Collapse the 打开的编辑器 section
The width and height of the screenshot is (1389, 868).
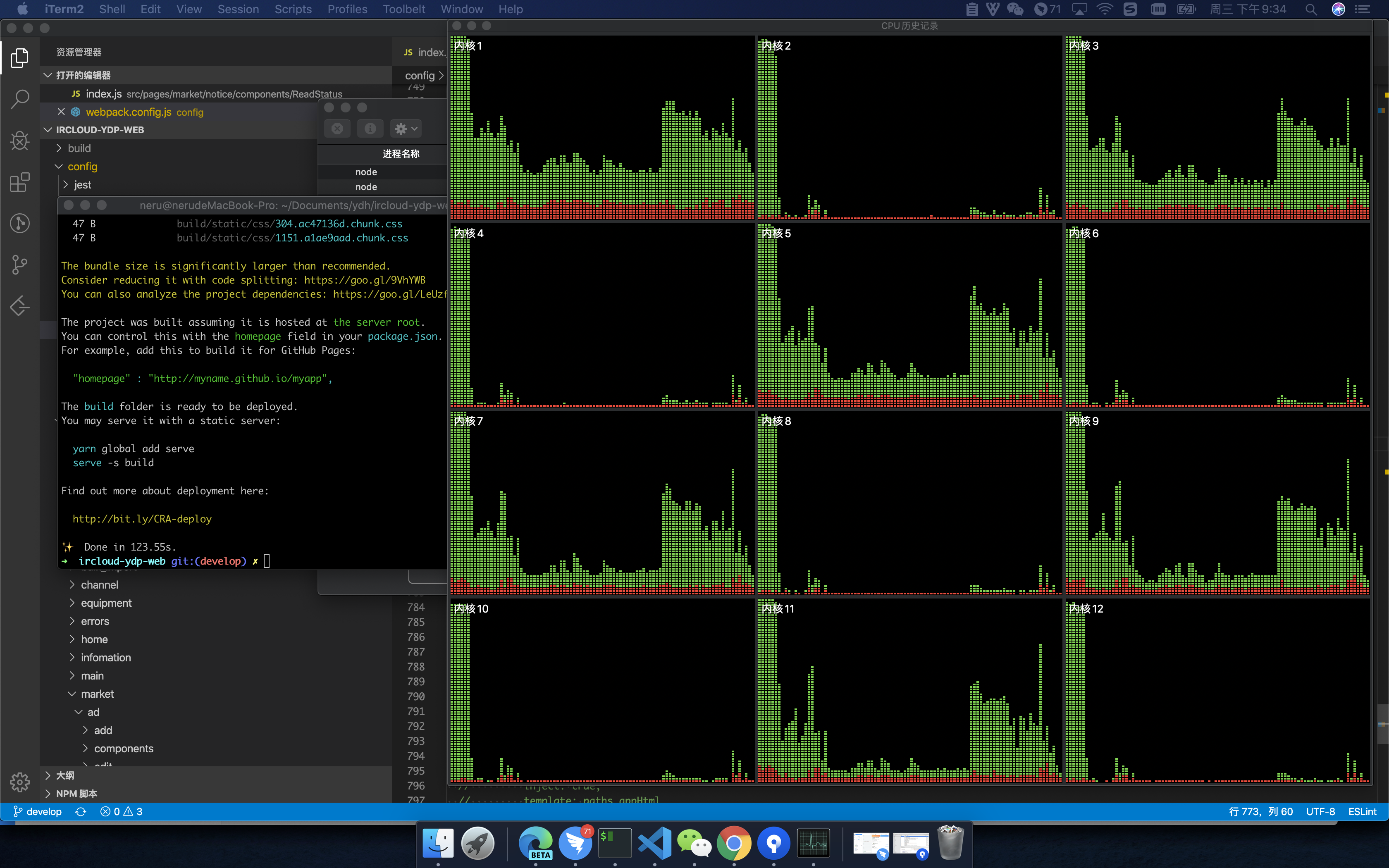tap(215, 75)
